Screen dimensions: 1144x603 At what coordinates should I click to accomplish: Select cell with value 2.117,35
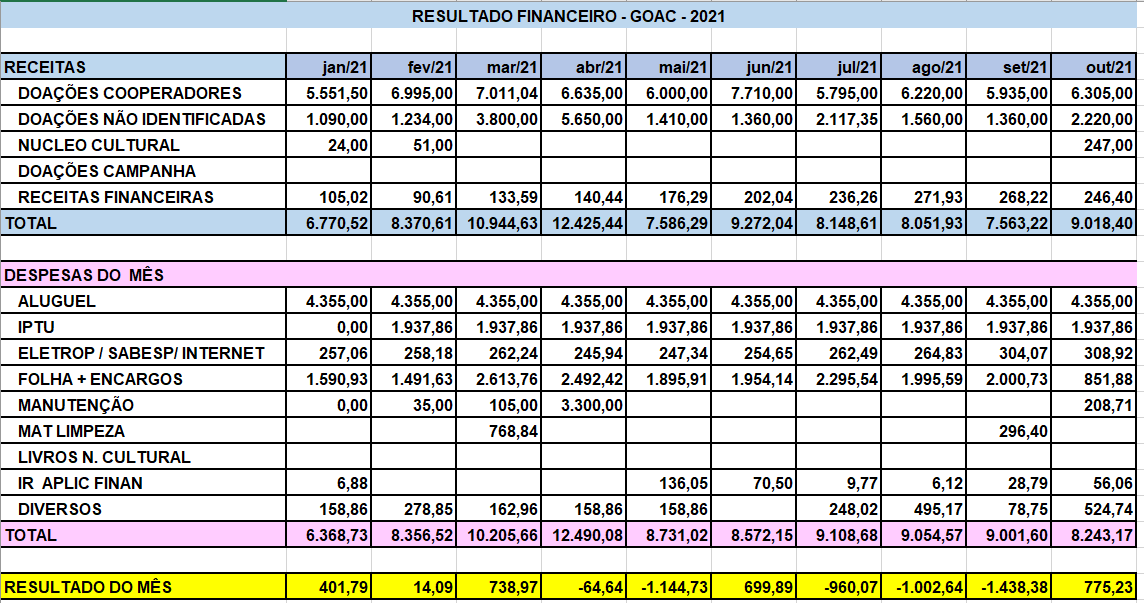click(838, 119)
